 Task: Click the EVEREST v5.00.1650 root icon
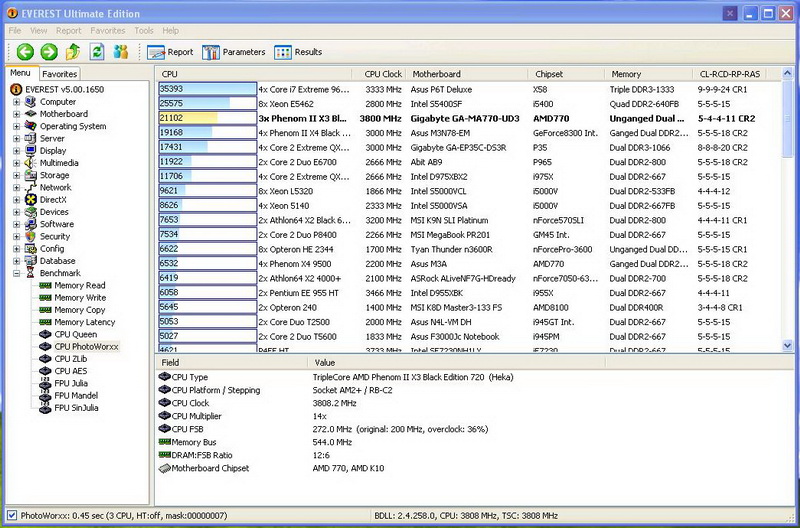click(16, 89)
